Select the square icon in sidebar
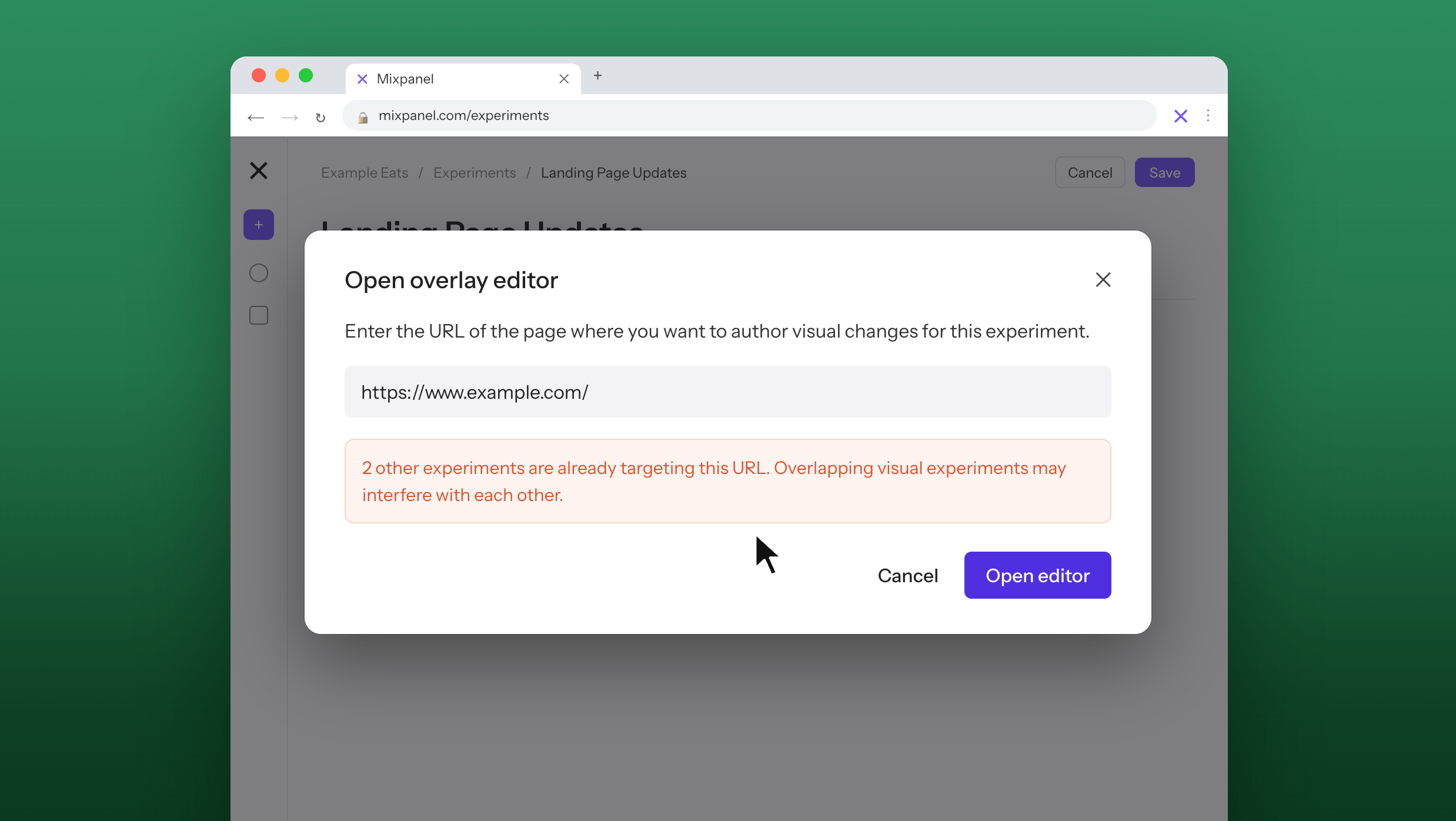 pyautogui.click(x=259, y=315)
